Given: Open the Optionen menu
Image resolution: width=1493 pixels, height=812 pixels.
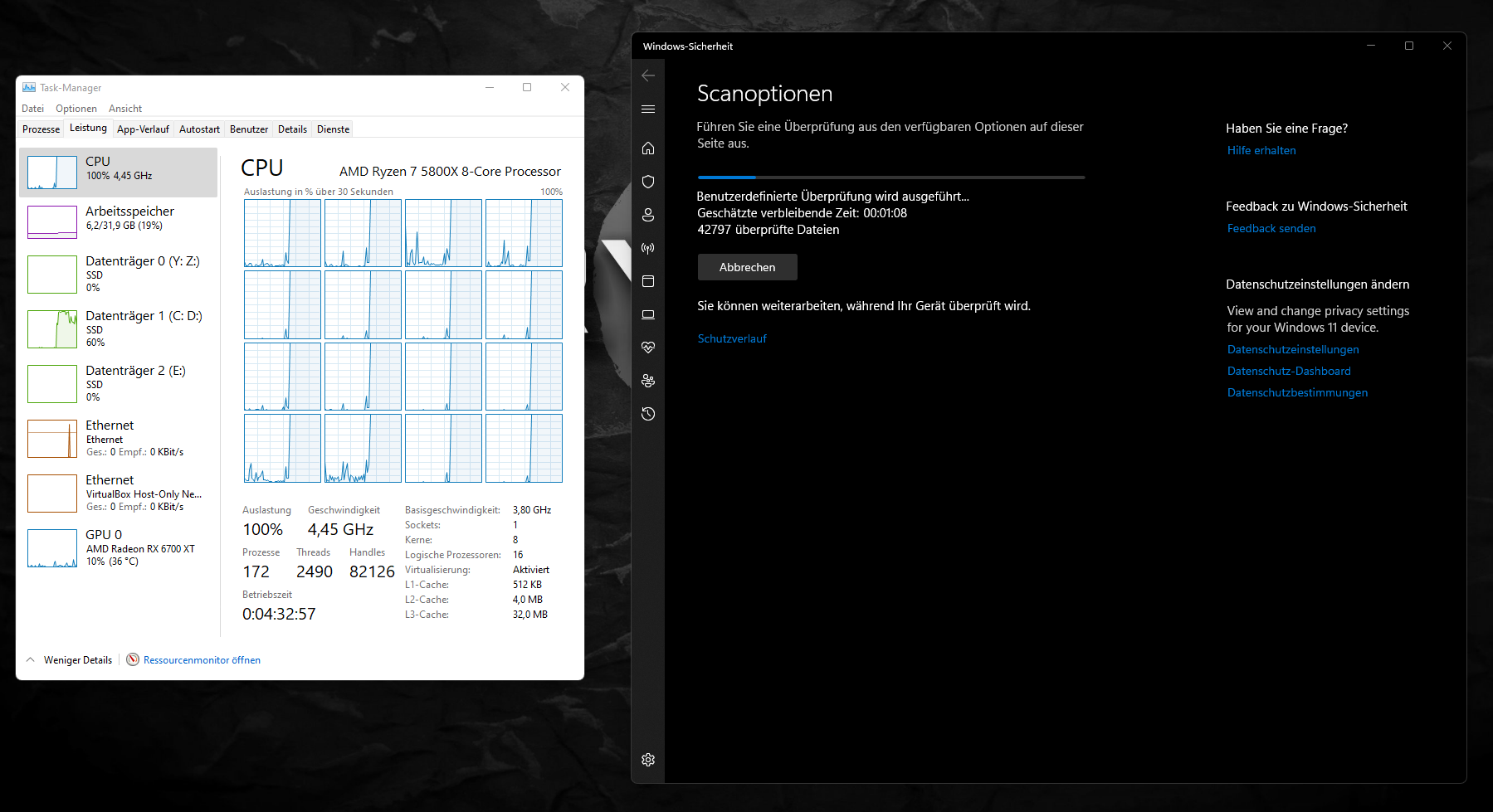Looking at the screenshot, I should tap(76, 109).
